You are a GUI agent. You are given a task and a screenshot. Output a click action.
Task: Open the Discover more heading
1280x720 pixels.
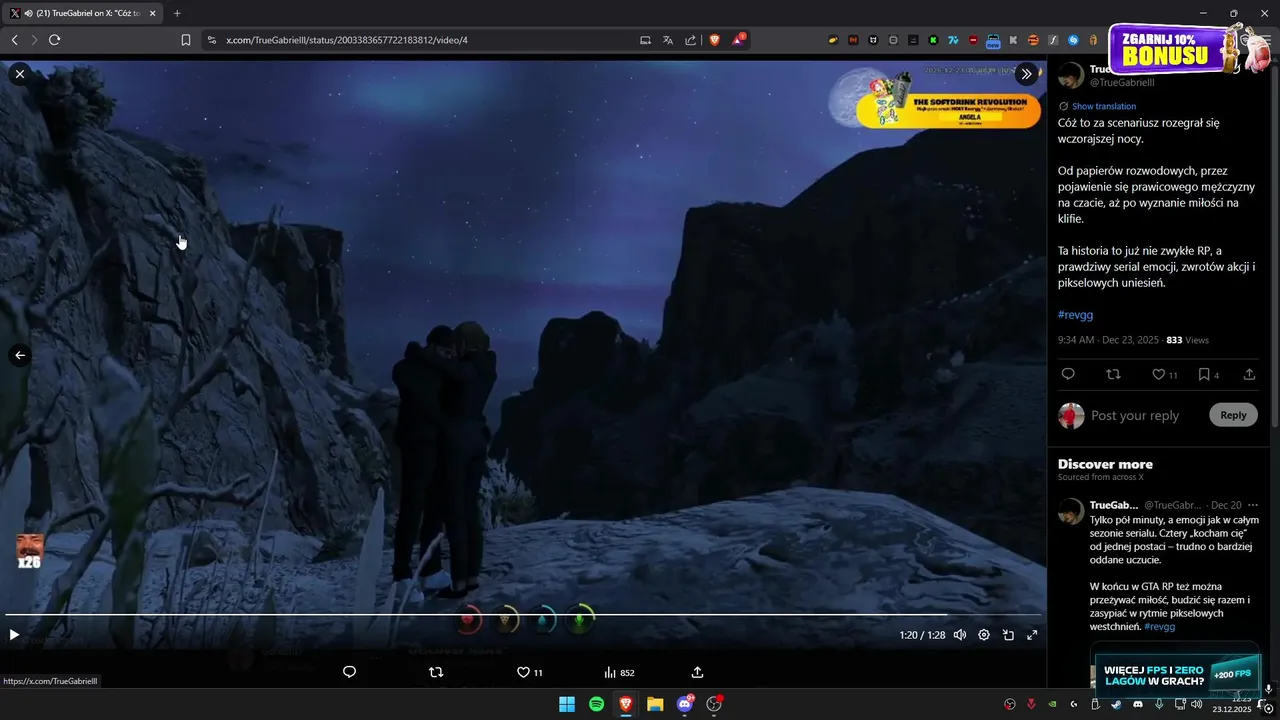(x=1105, y=464)
